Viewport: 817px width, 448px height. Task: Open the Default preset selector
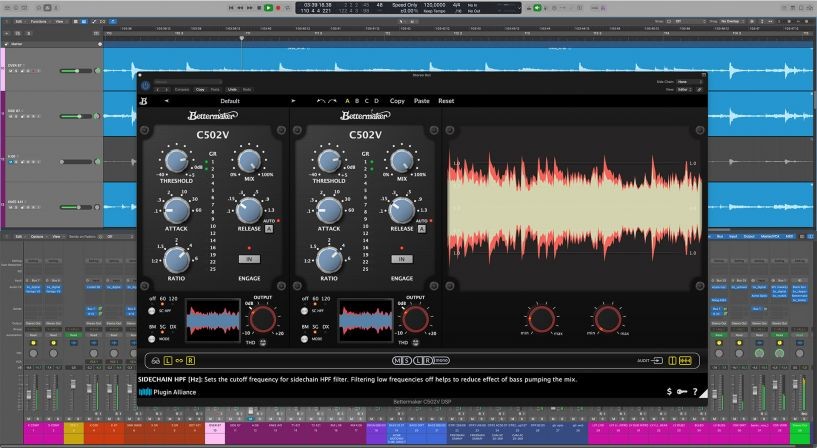pyautogui.click(x=230, y=101)
